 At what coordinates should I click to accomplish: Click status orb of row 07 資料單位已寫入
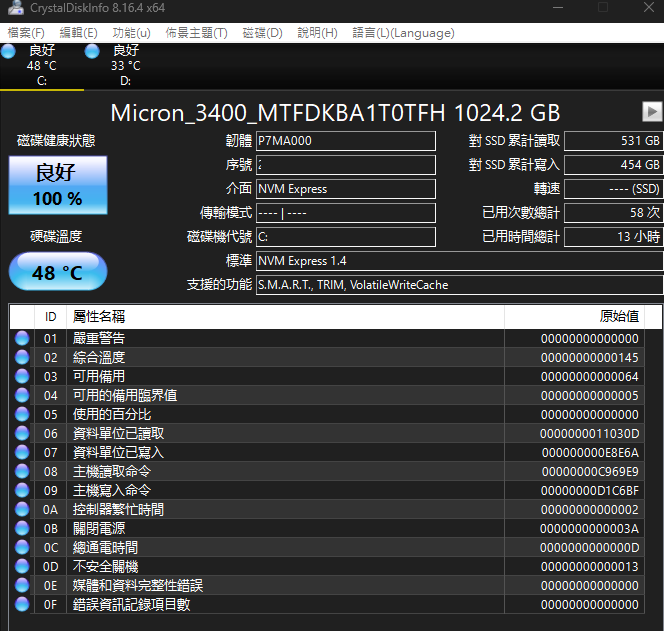point(22,452)
